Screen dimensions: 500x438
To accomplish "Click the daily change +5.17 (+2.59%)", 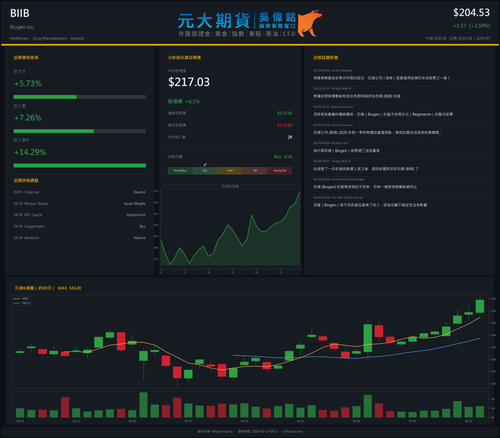I will coord(471,26).
